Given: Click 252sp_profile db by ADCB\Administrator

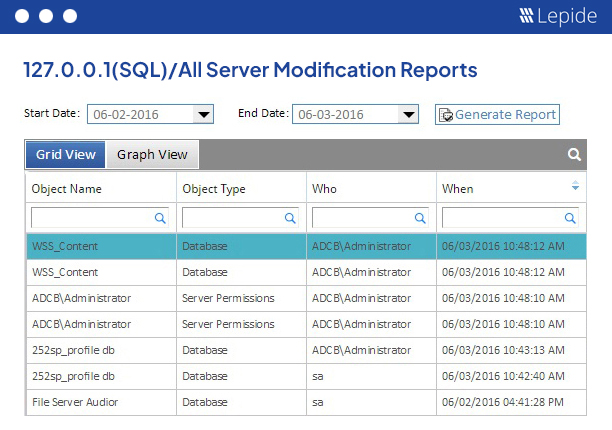Looking at the screenshot, I should (x=101, y=350).
